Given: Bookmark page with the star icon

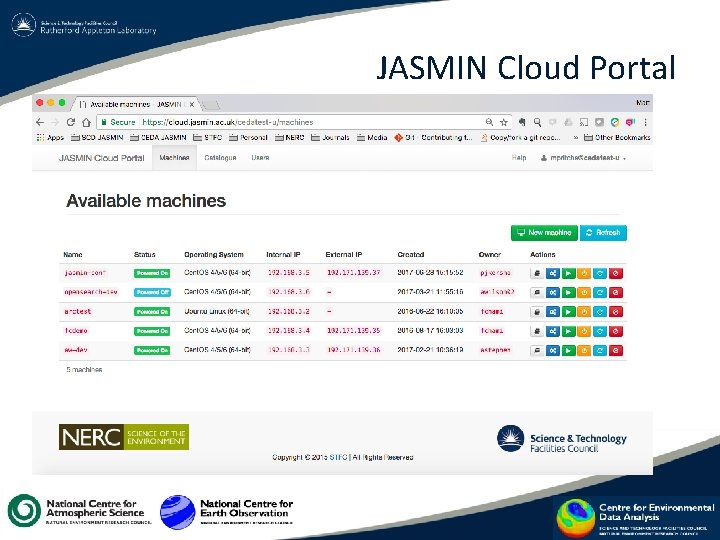Looking at the screenshot, I should click(504, 122).
